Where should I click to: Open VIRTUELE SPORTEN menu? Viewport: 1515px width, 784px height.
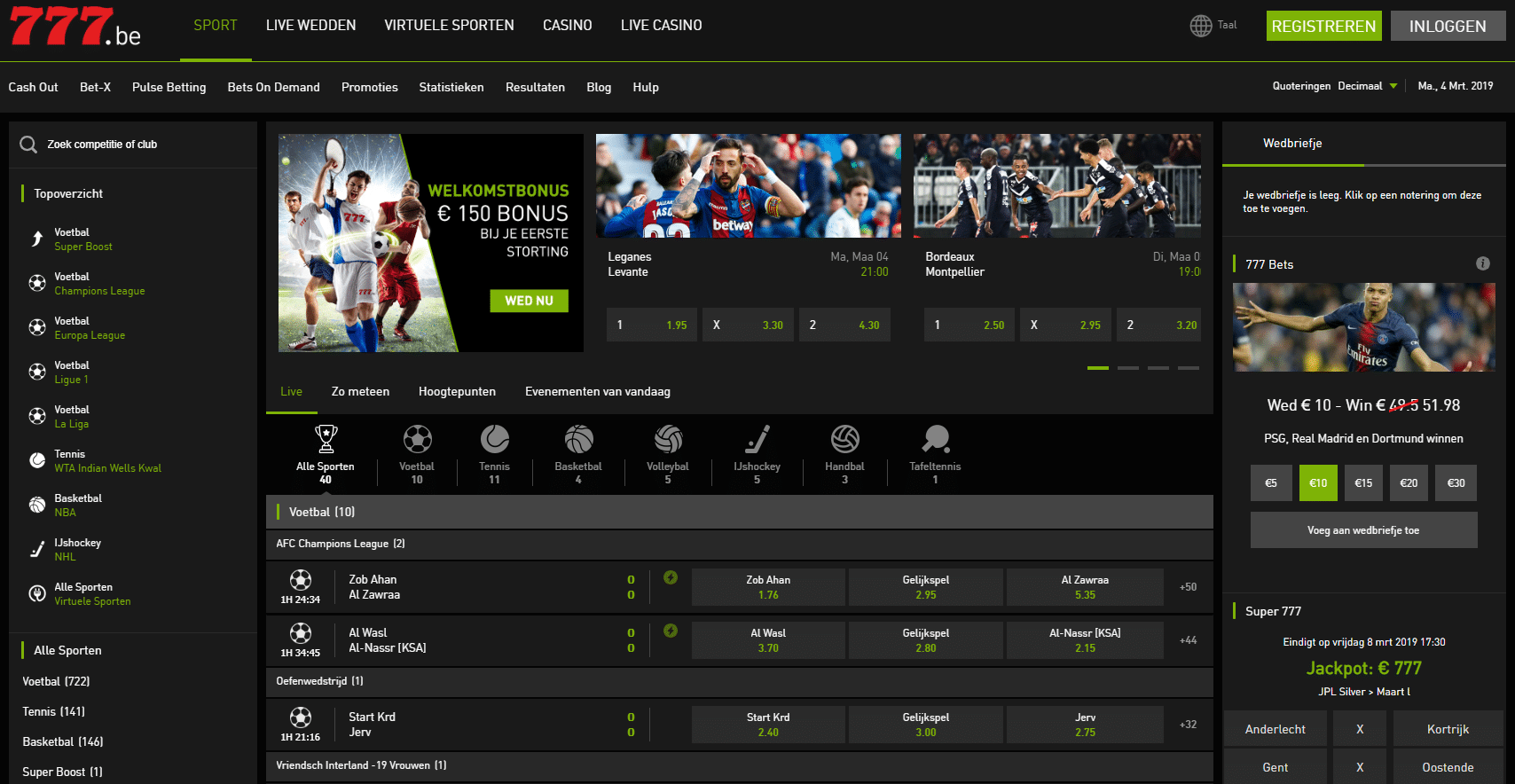449,26
